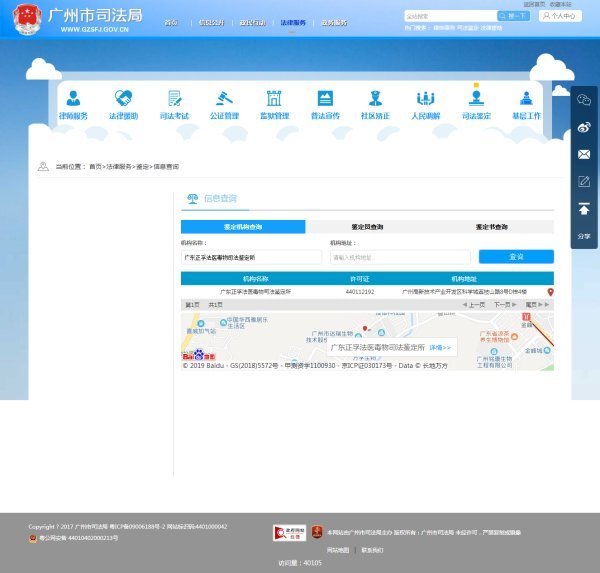Click the red map pin in result row
Image resolution: width=600 pixels, height=573 pixels.
point(550,292)
